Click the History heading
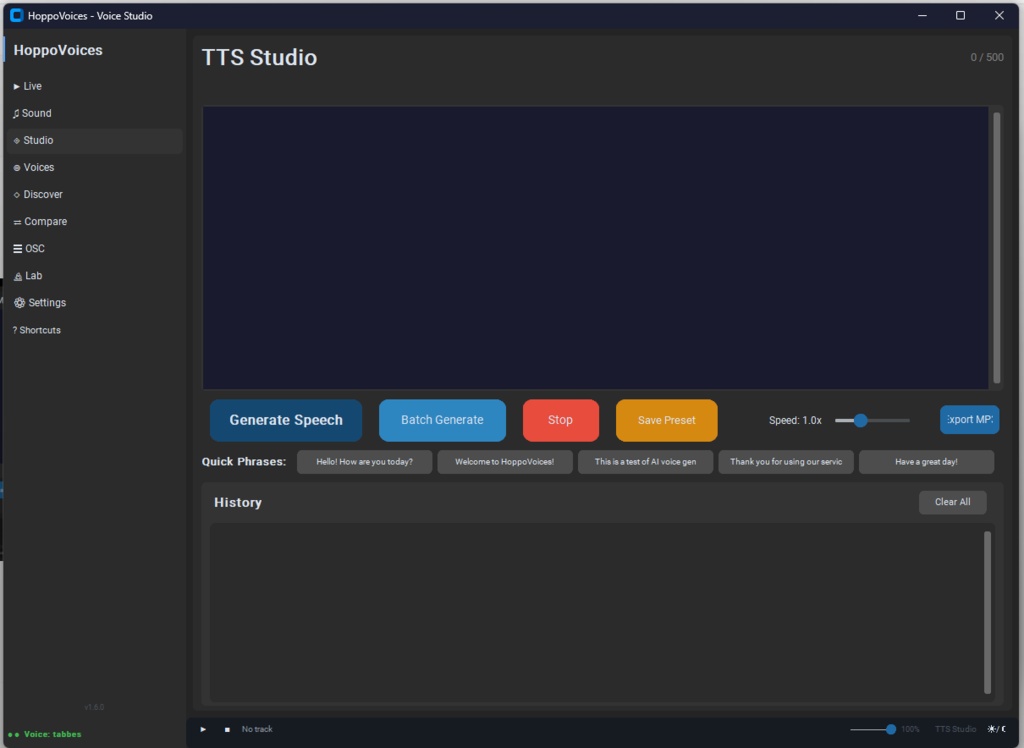Viewport: 1024px width, 748px height. 238,502
